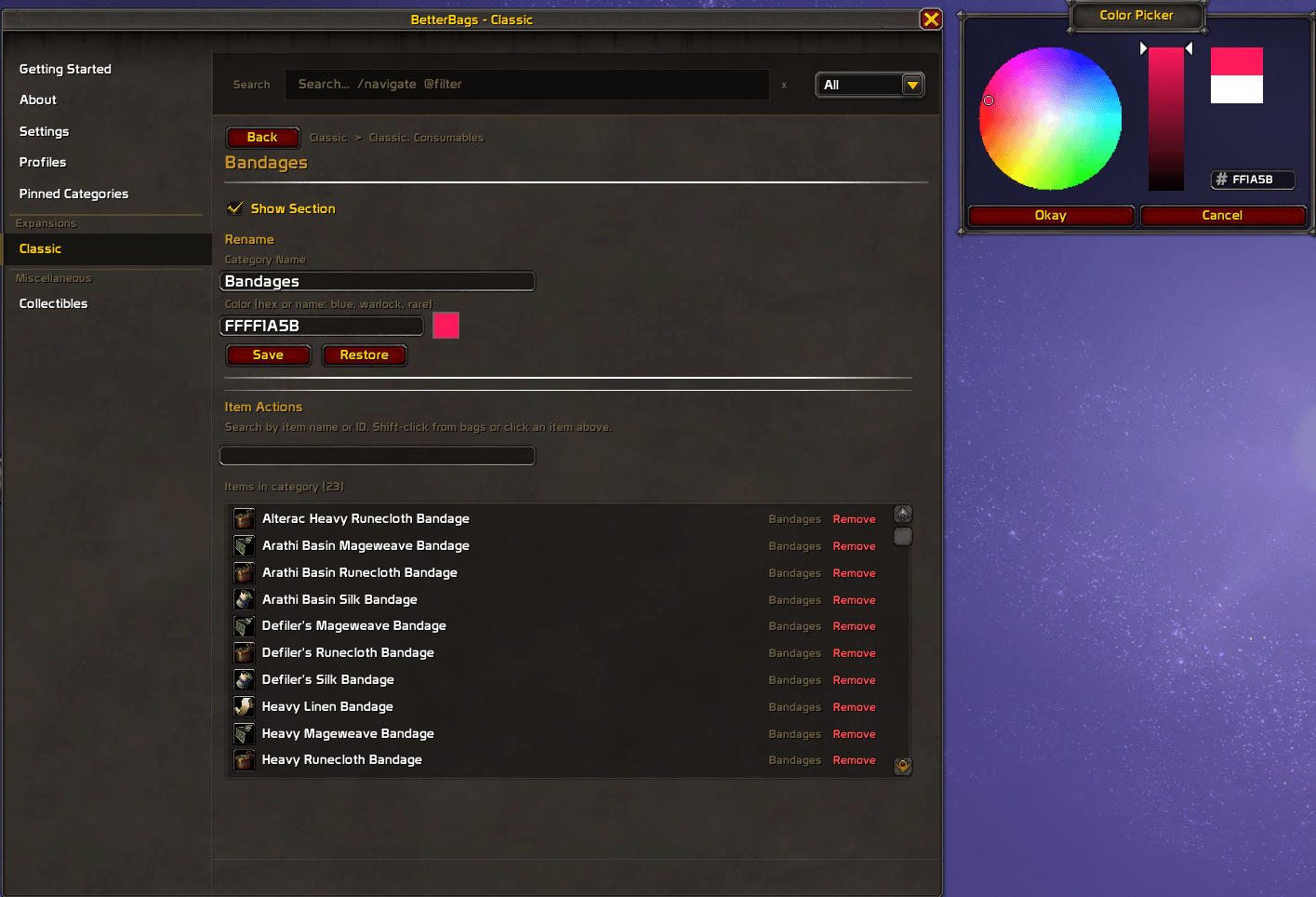Click the Back button

tap(262, 137)
